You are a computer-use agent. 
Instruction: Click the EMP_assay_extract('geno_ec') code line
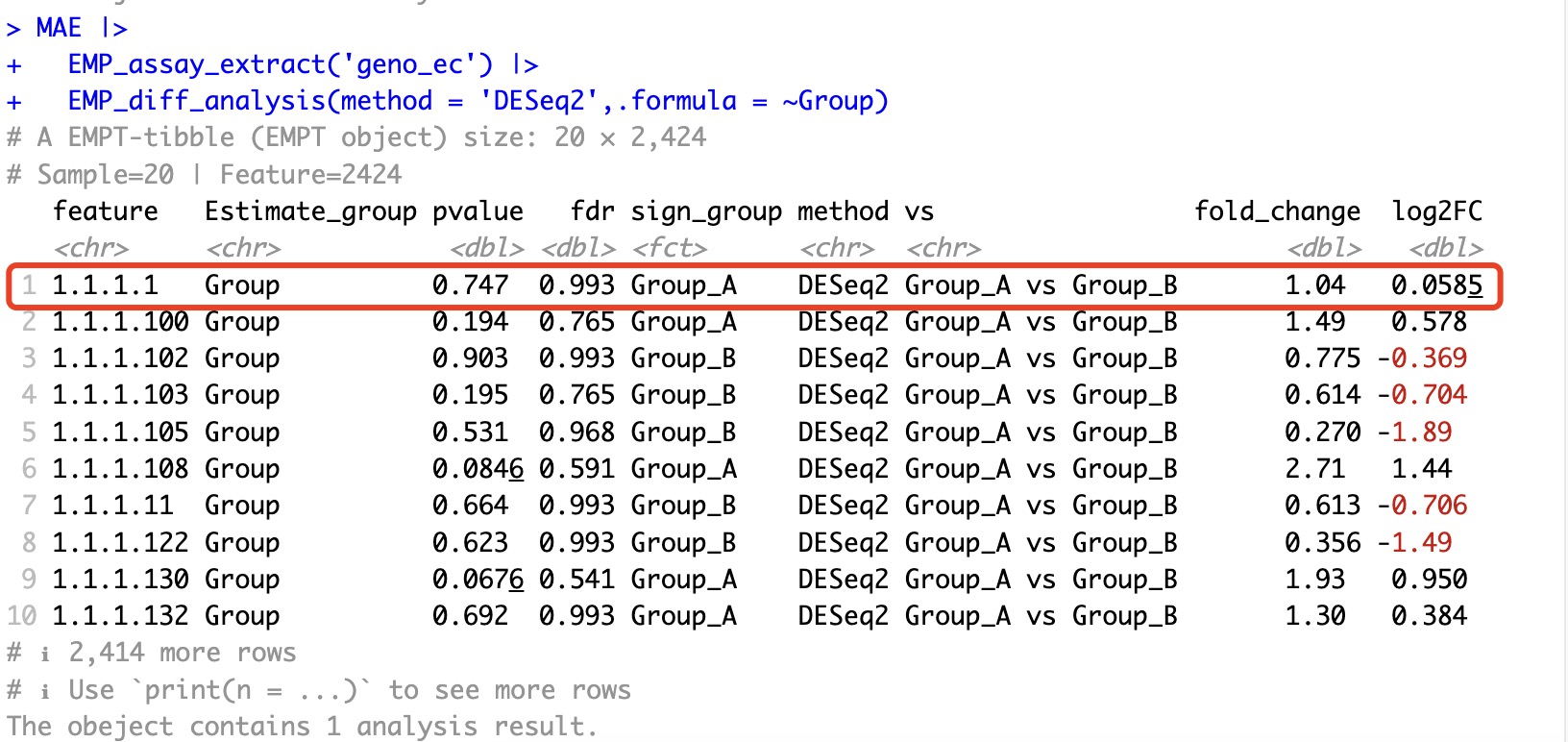[x=280, y=64]
